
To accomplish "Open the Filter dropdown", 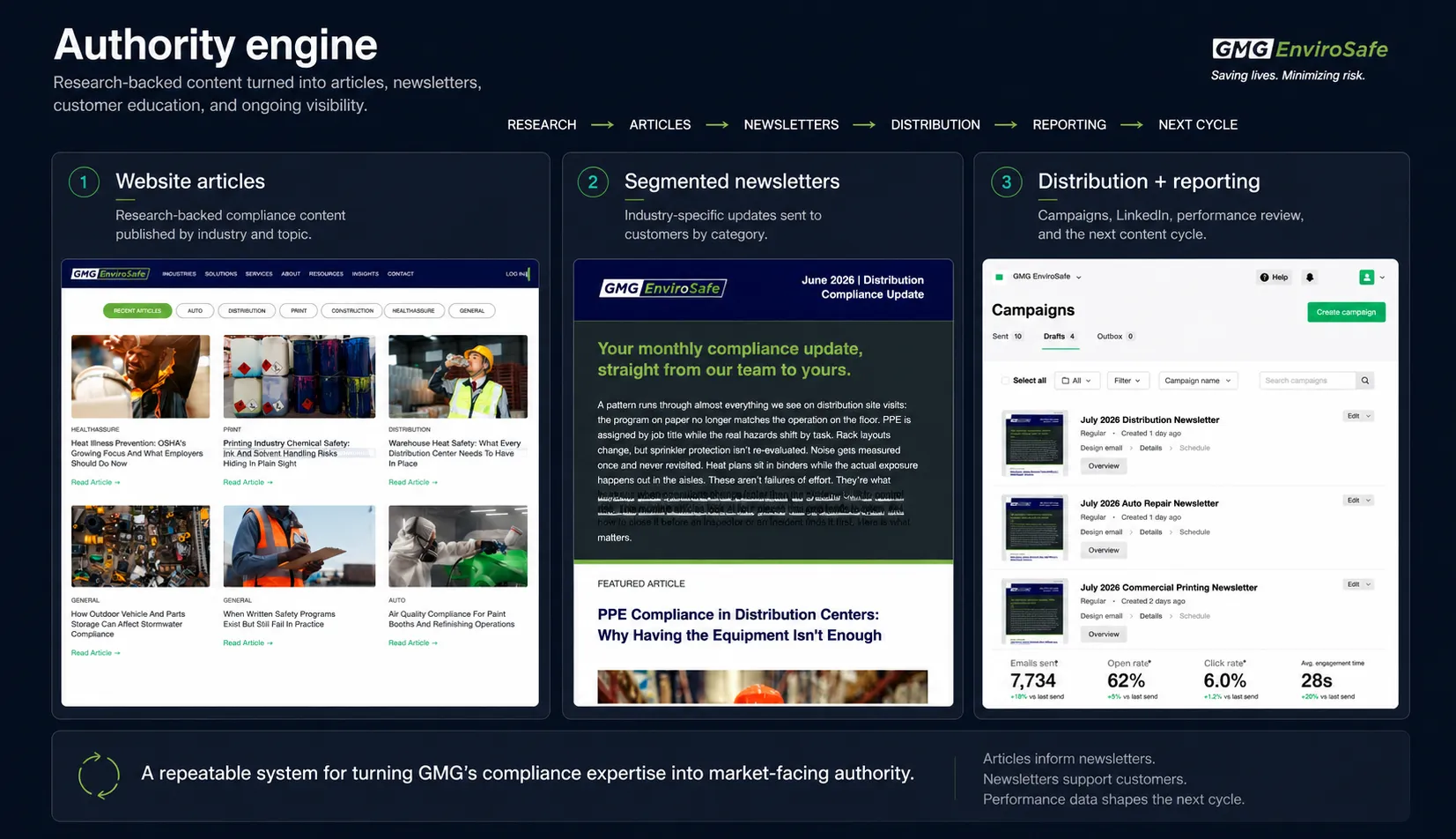I will click(x=1127, y=381).
